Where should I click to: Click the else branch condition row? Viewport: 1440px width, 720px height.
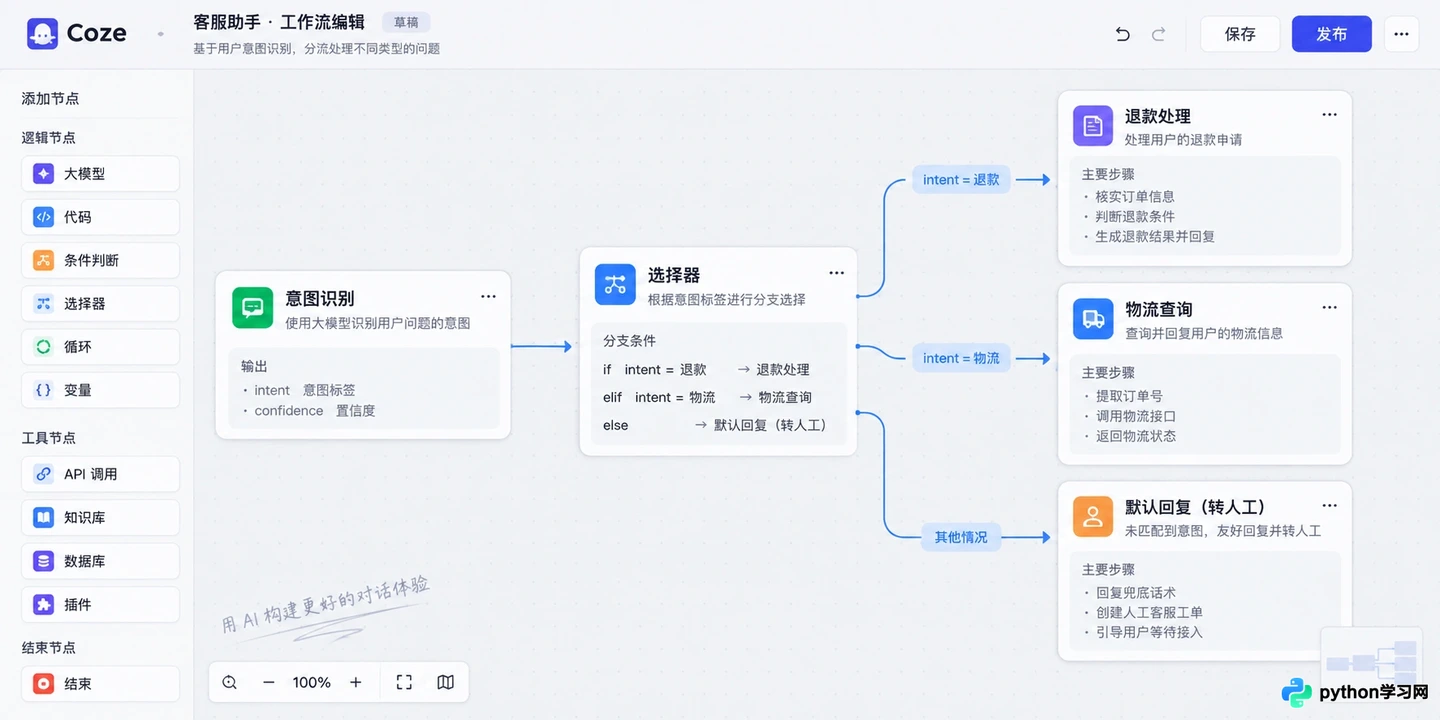click(717, 425)
